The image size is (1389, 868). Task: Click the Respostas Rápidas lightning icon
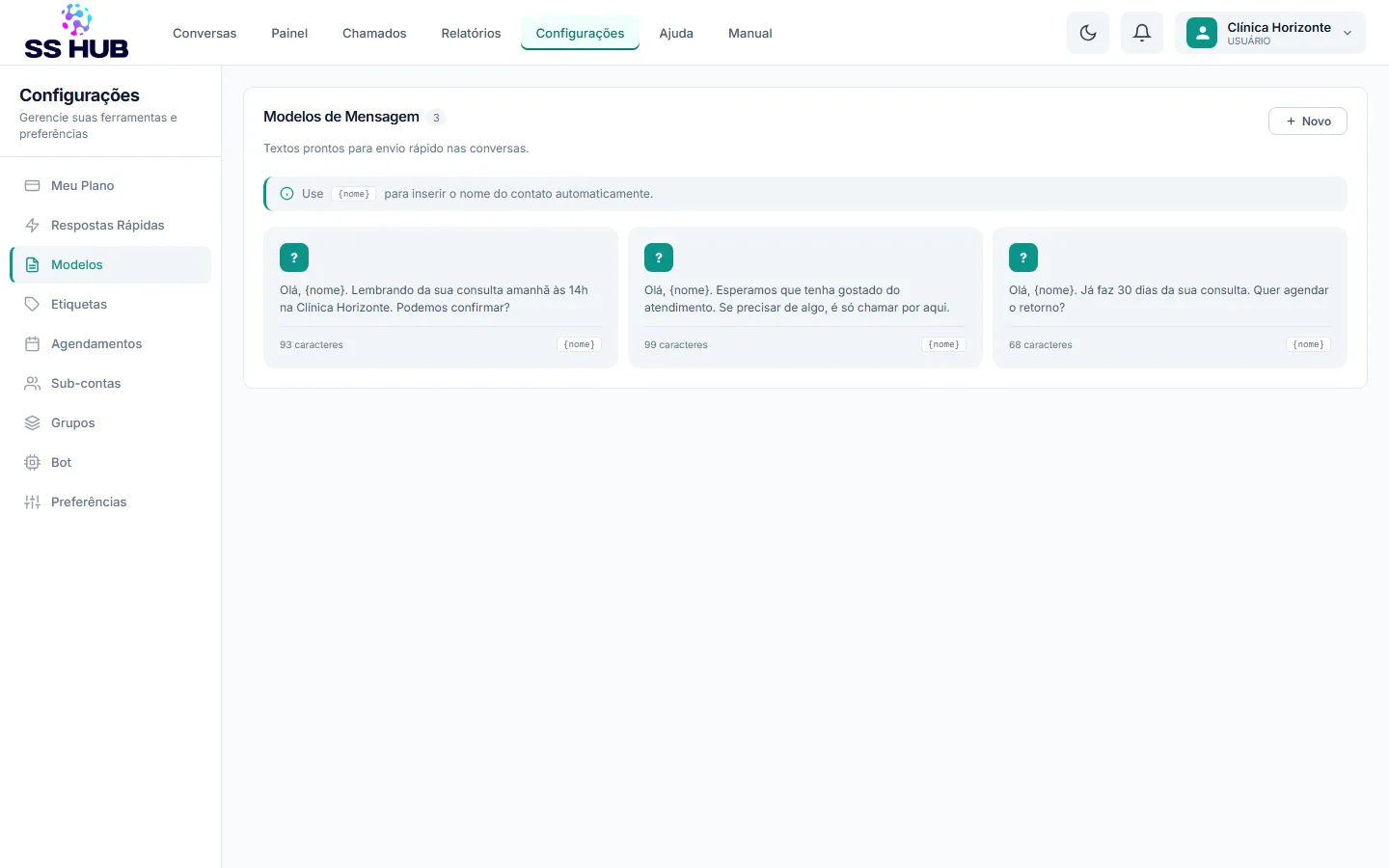(32, 225)
